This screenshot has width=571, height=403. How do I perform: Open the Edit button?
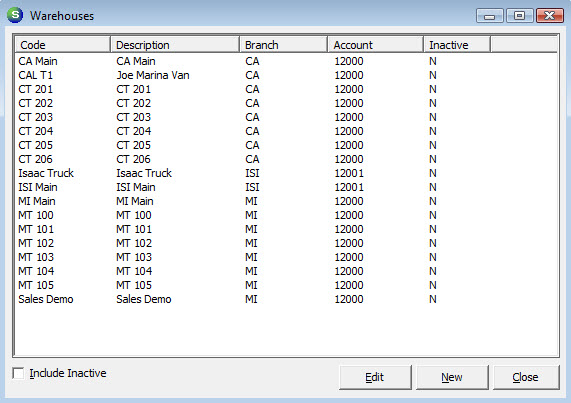(375, 378)
